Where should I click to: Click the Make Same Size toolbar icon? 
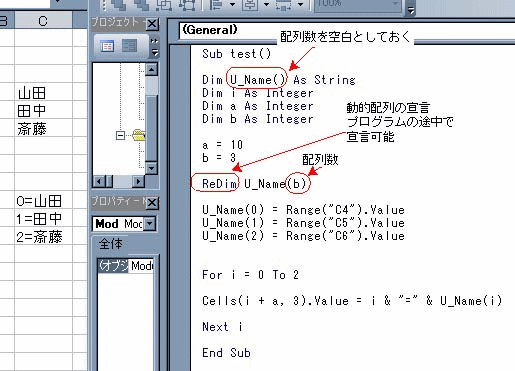point(283,5)
